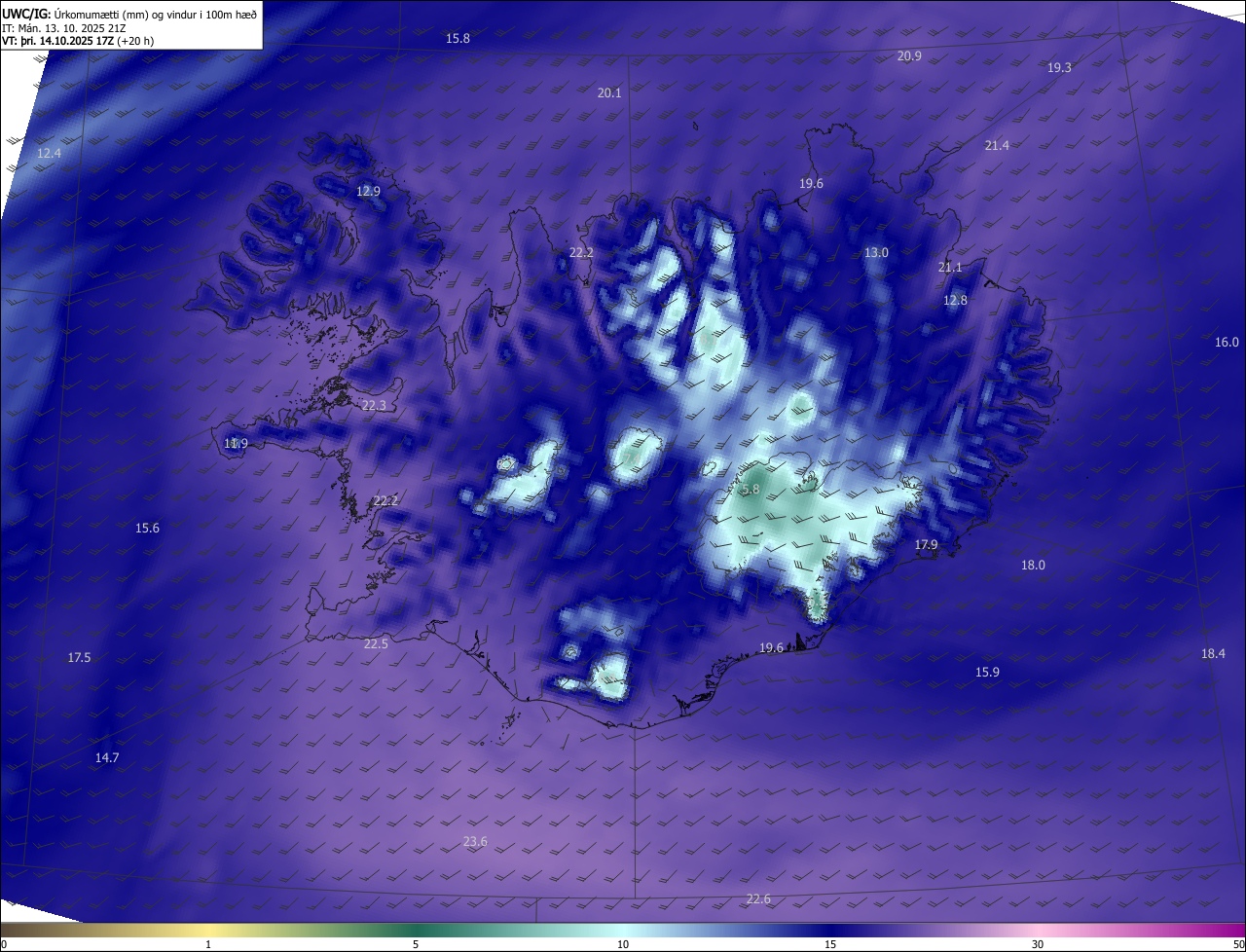1246x952 pixels.
Task: Click the map value 13.0
Action: point(876,252)
